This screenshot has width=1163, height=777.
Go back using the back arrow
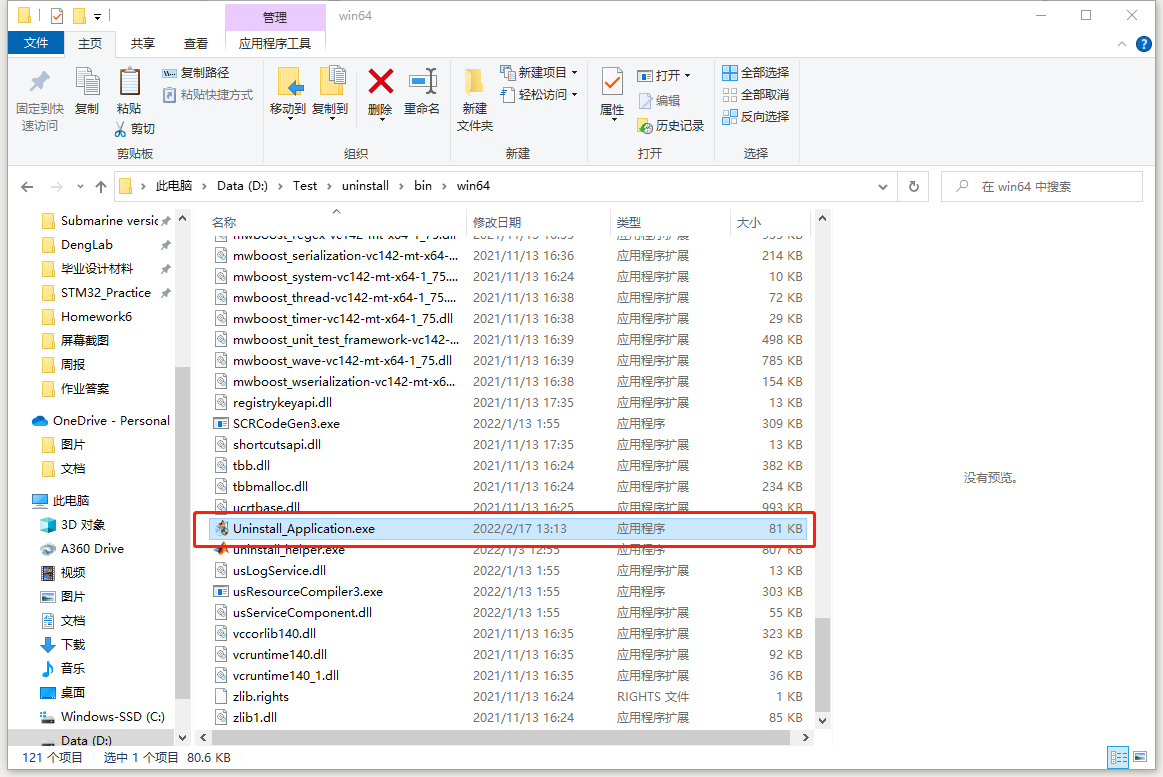tap(27, 186)
